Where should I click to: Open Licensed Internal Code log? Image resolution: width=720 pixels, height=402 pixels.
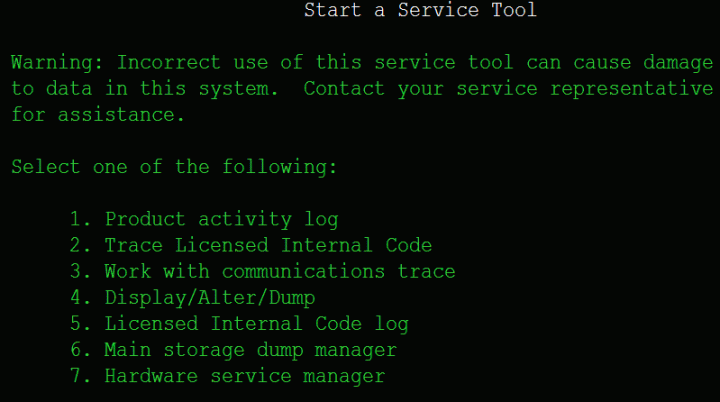[256, 323]
